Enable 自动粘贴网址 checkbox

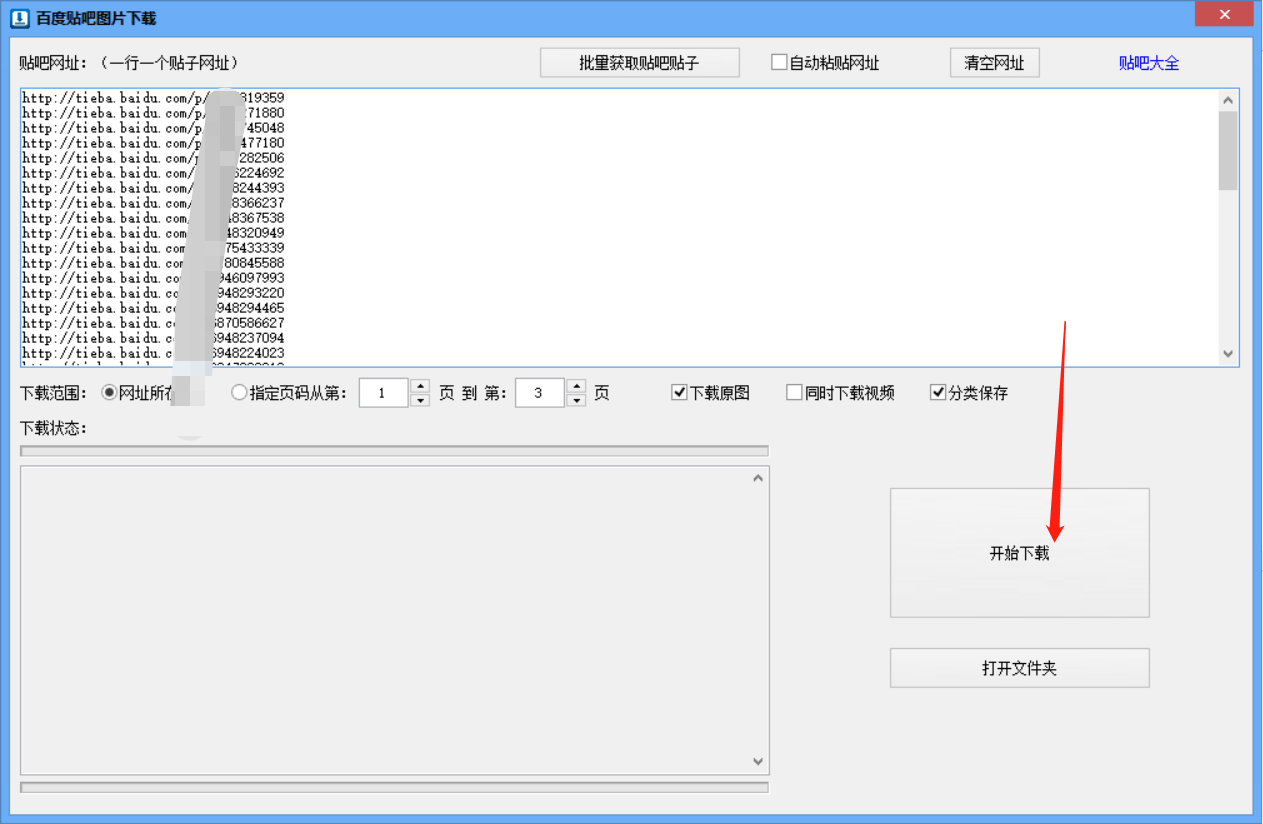pyautogui.click(x=779, y=62)
